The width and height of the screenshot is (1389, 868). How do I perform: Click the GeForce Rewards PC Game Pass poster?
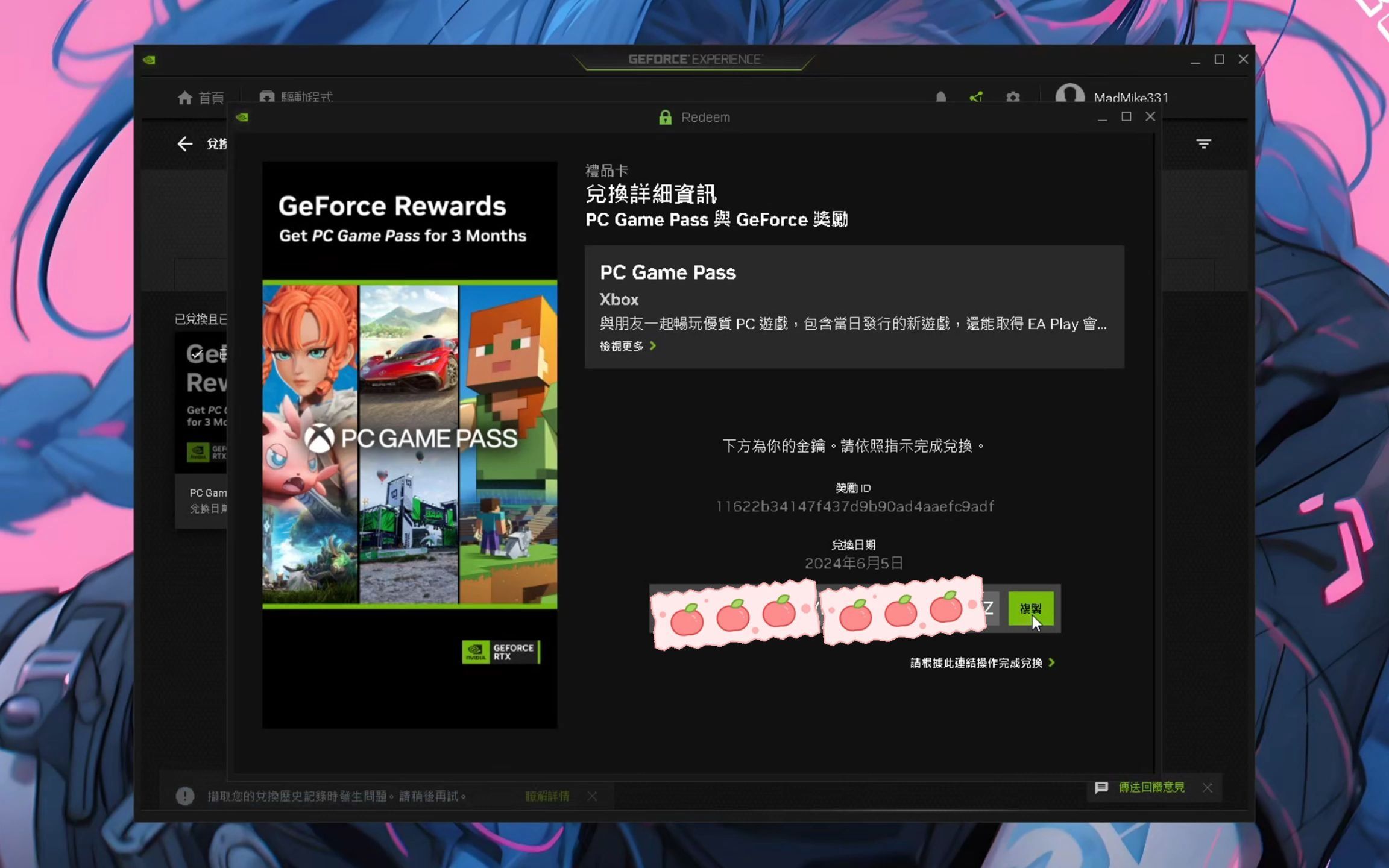coord(410,445)
